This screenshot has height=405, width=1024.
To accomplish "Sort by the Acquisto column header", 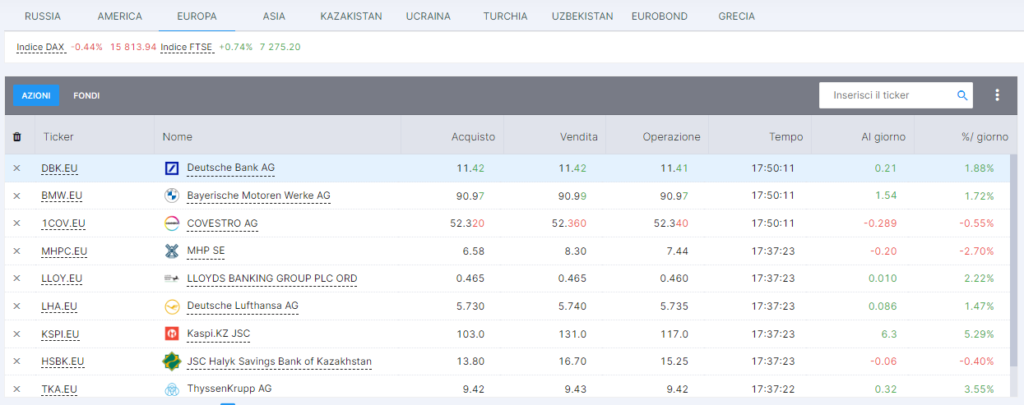I will pyautogui.click(x=473, y=137).
